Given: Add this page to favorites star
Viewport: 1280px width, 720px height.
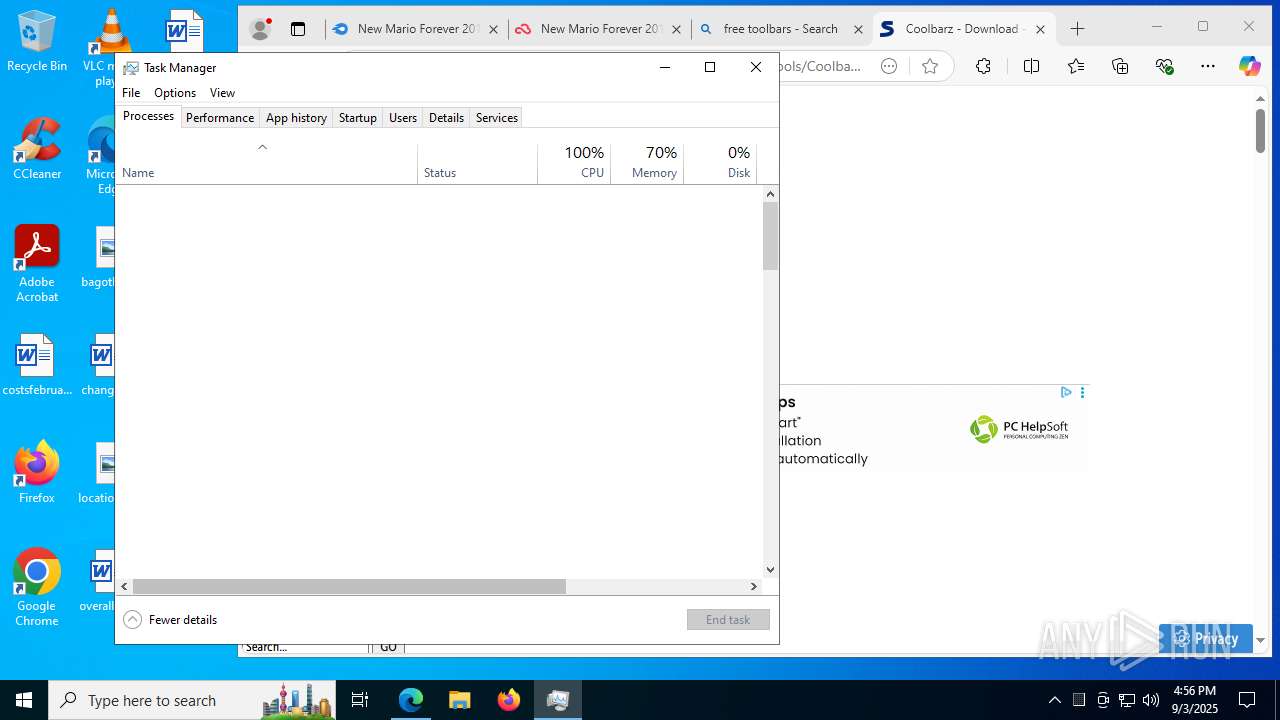Looking at the screenshot, I should [x=930, y=66].
